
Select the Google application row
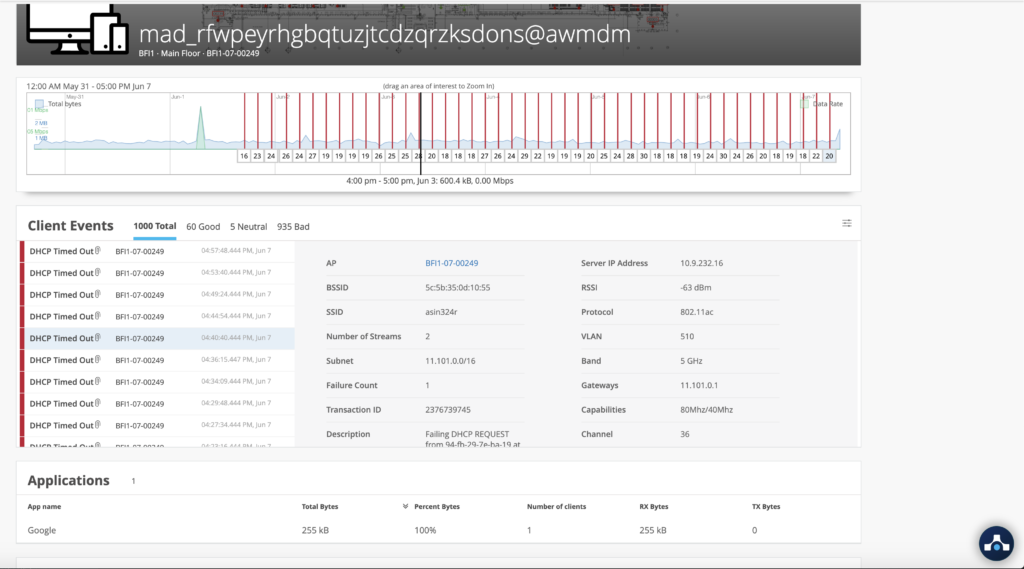pos(42,530)
